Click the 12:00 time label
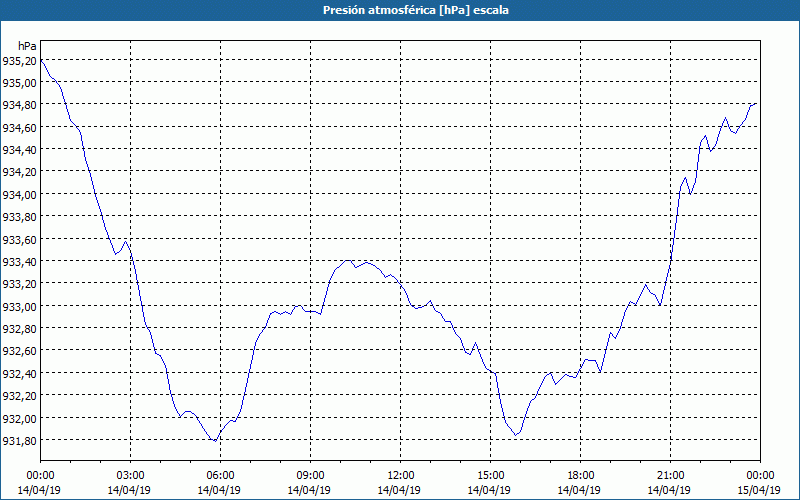Image resolution: width=800 pixels, height=500 pixels. pyautogui.click(x=400, y=476)
